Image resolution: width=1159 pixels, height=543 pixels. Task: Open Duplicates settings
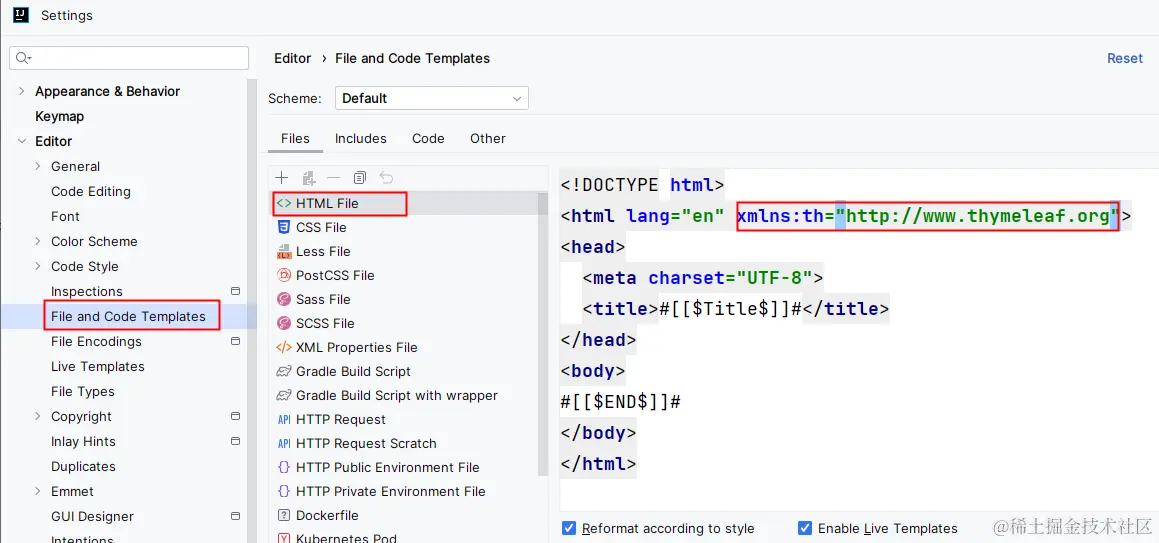[x=84, y=466]
